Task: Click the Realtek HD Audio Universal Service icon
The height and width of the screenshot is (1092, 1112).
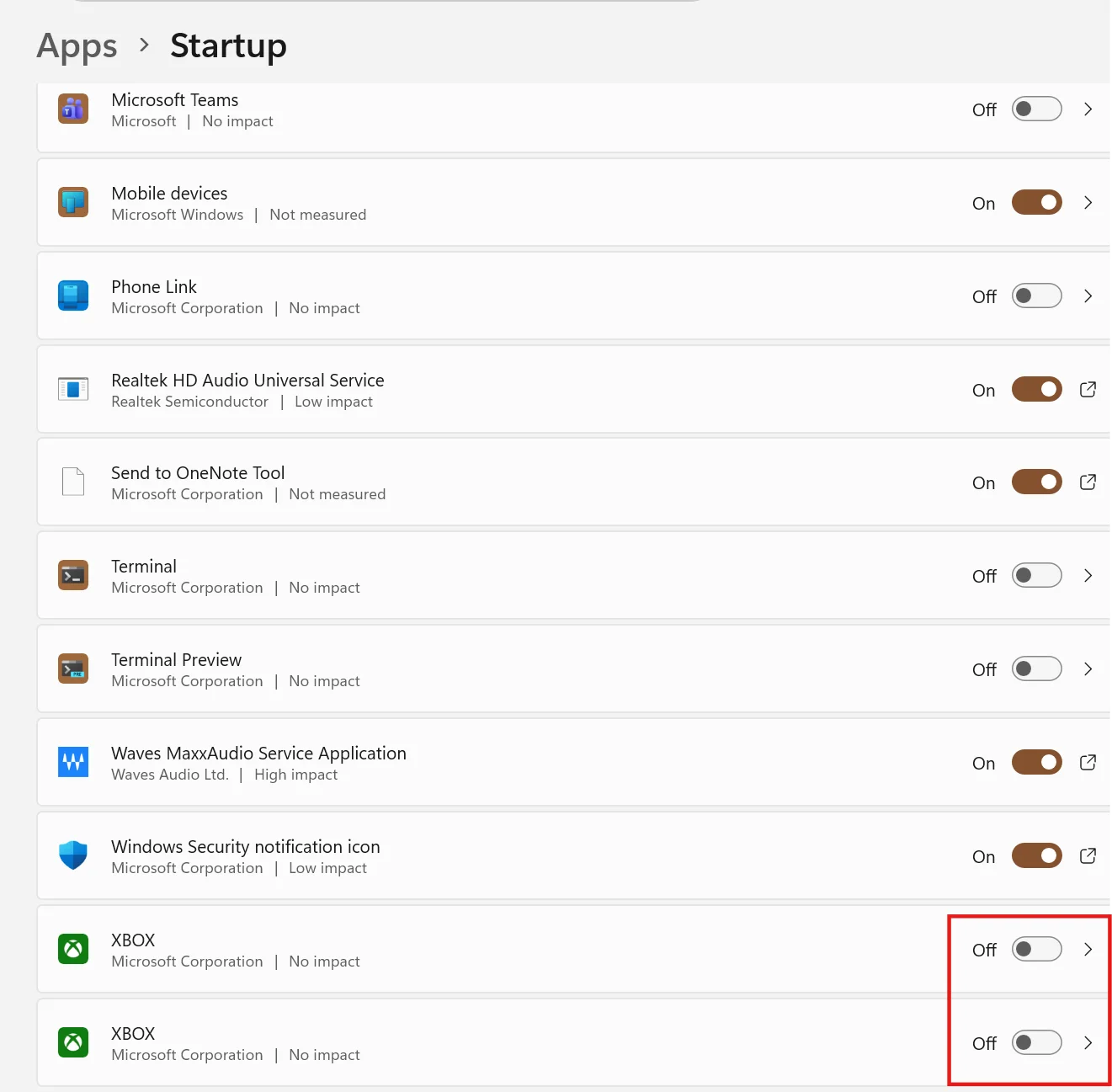Action: [x=73, y=390]
